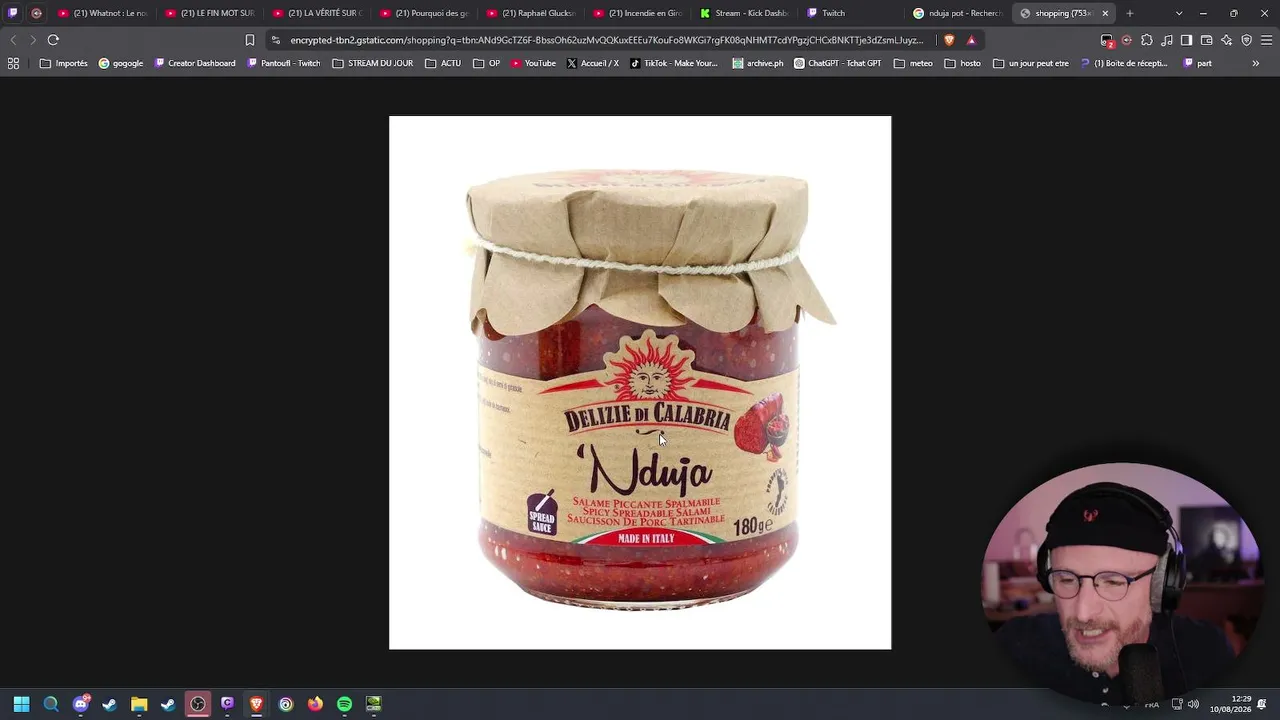
Task: Open Windows Search on the taskbar
Action: click(x=51, y=704)
